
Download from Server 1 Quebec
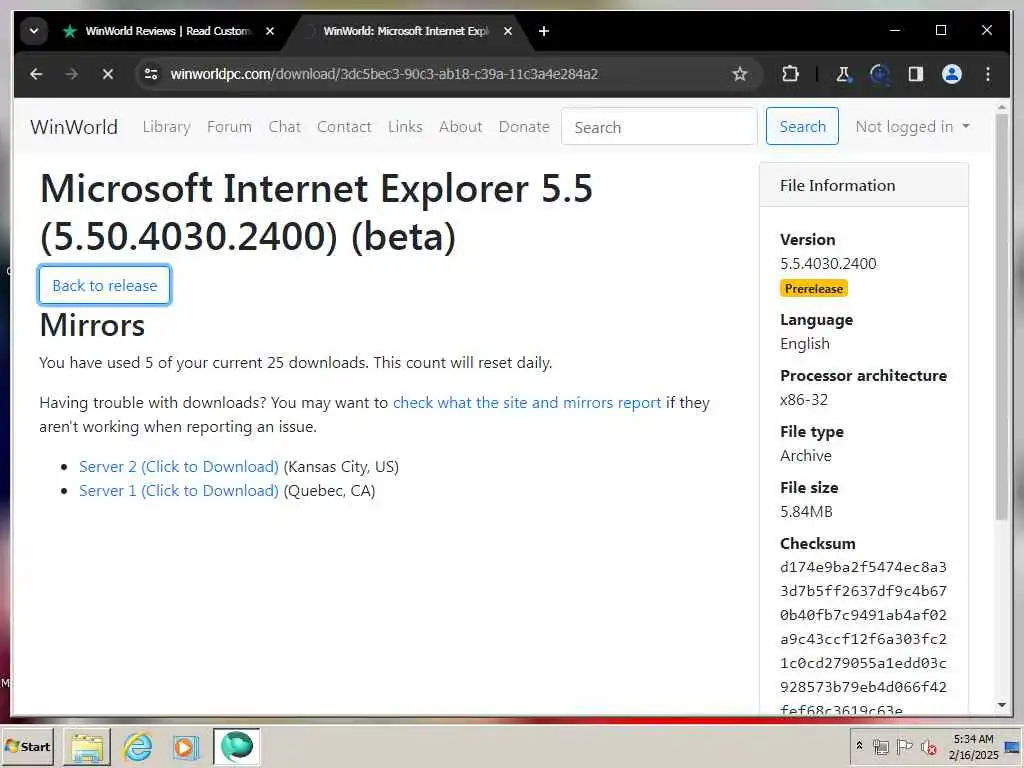179,491
